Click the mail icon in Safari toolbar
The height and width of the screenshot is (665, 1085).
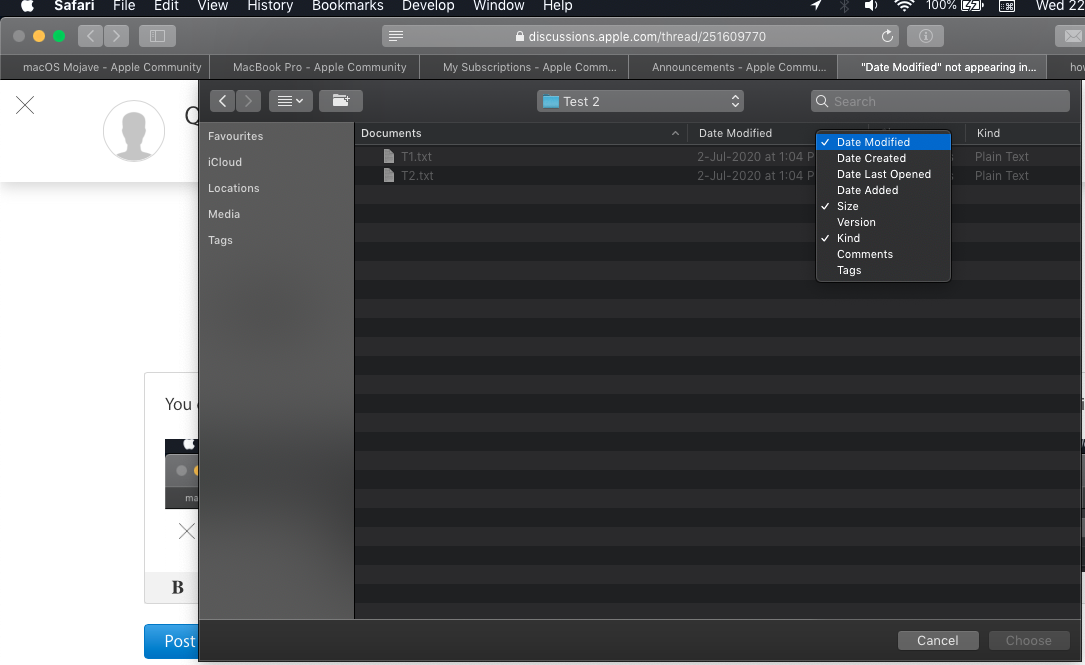(1072, 36)
